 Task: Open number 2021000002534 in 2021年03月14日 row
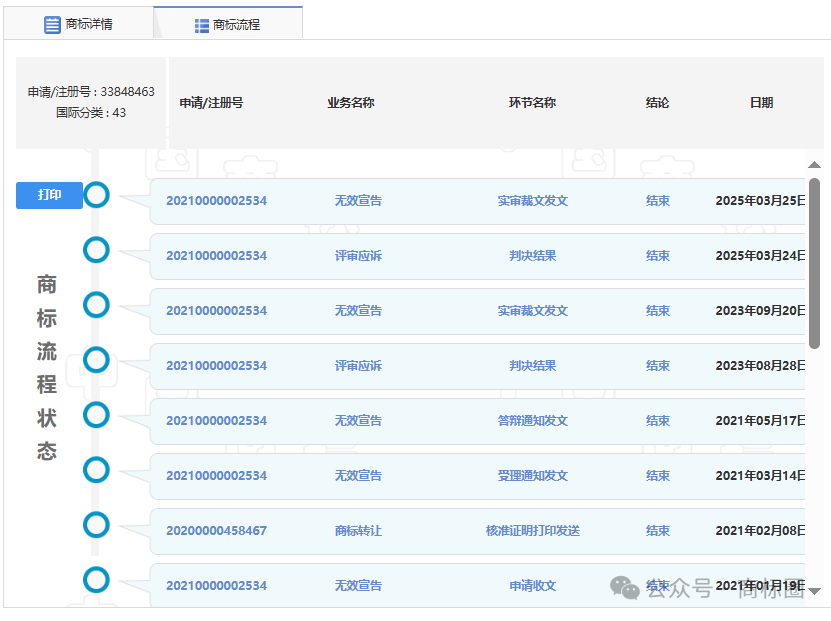pyautogui.click(x=216, y=476)
